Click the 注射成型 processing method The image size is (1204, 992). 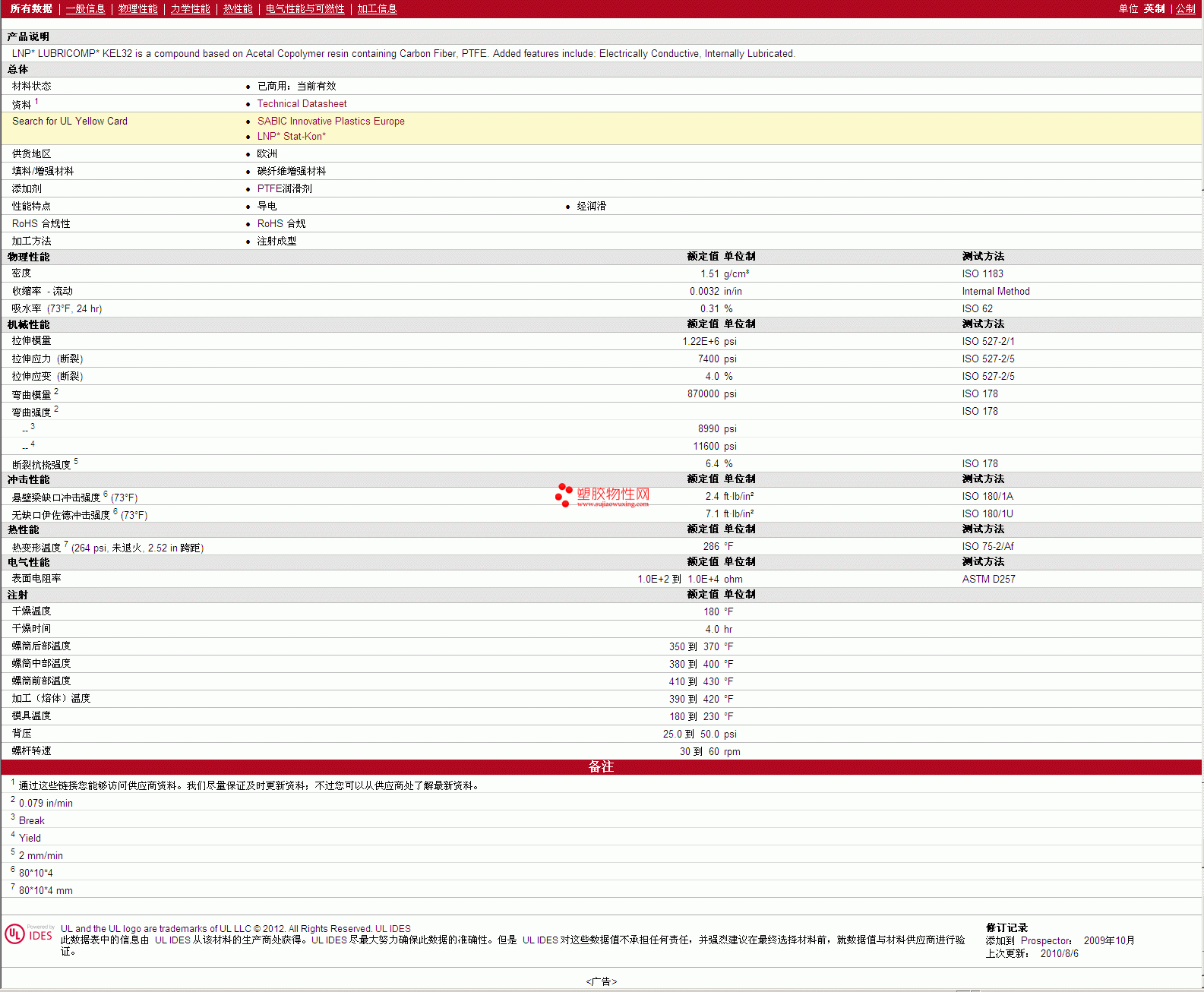click(277, 241)
